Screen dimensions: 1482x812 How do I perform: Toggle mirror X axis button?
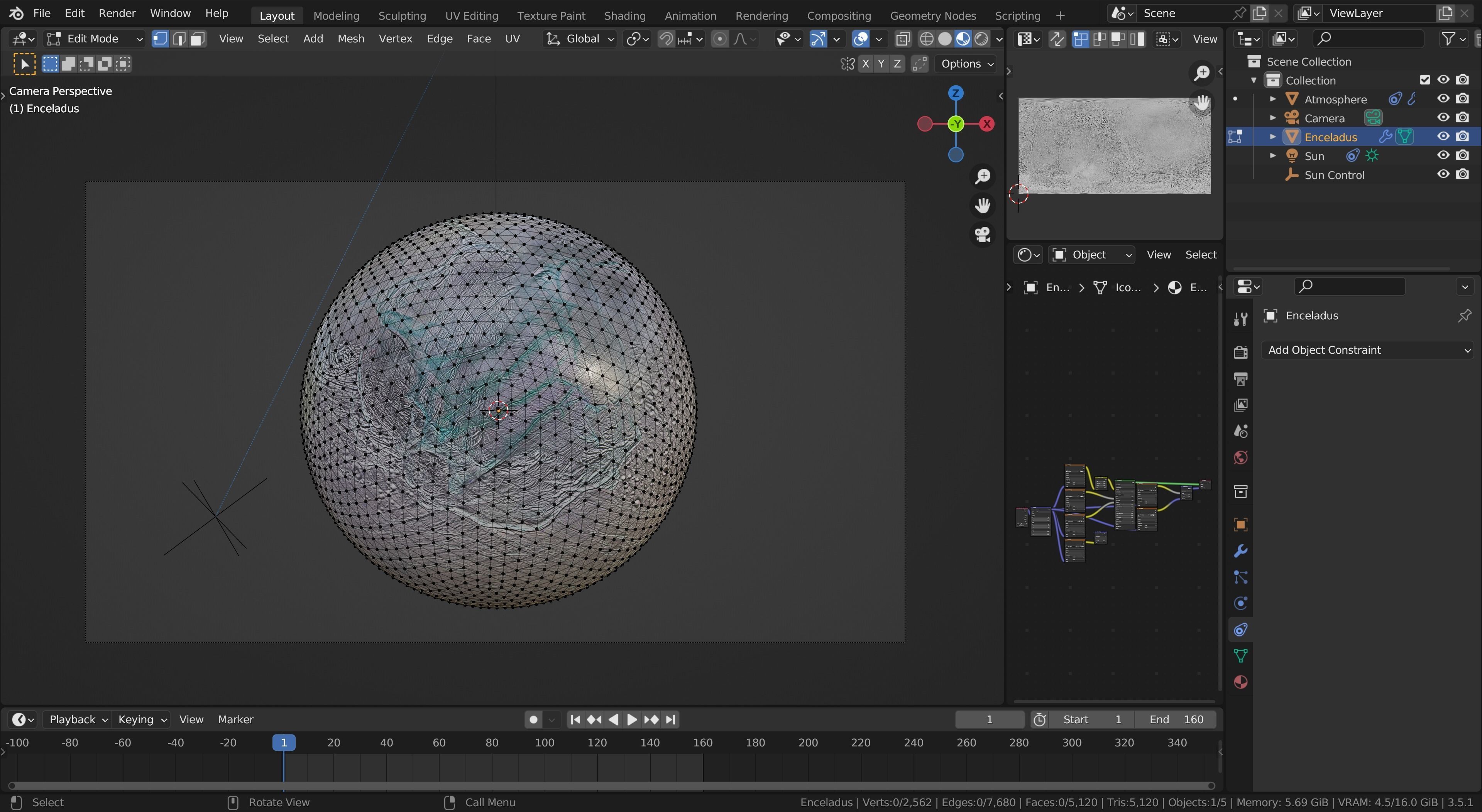(865, 64)
